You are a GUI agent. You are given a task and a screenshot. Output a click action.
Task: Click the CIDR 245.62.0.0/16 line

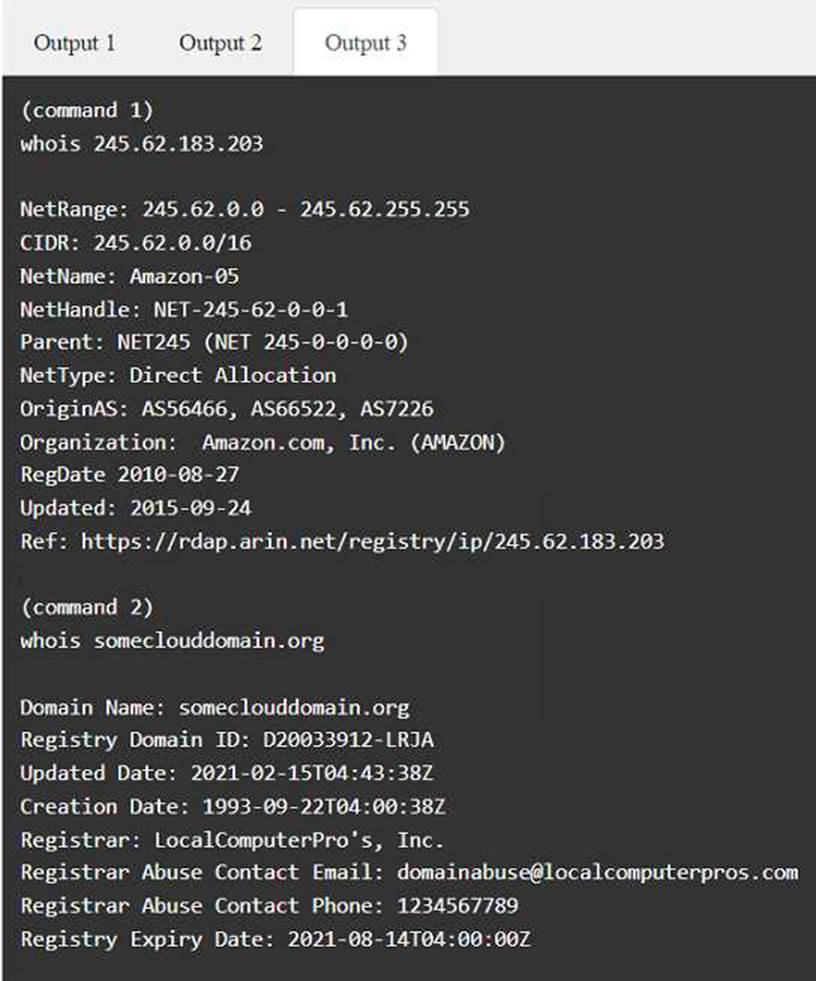136,243
